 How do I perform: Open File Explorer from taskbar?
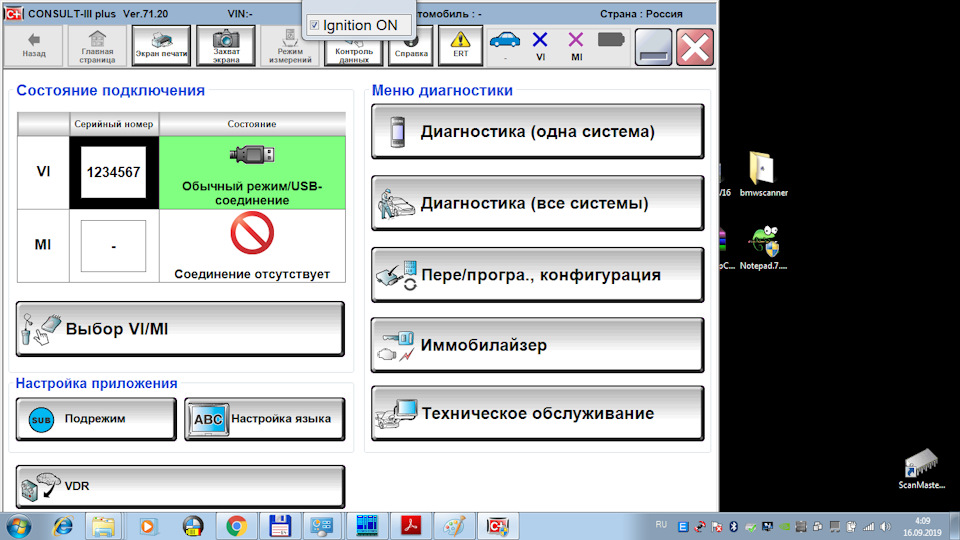[103, 527]
